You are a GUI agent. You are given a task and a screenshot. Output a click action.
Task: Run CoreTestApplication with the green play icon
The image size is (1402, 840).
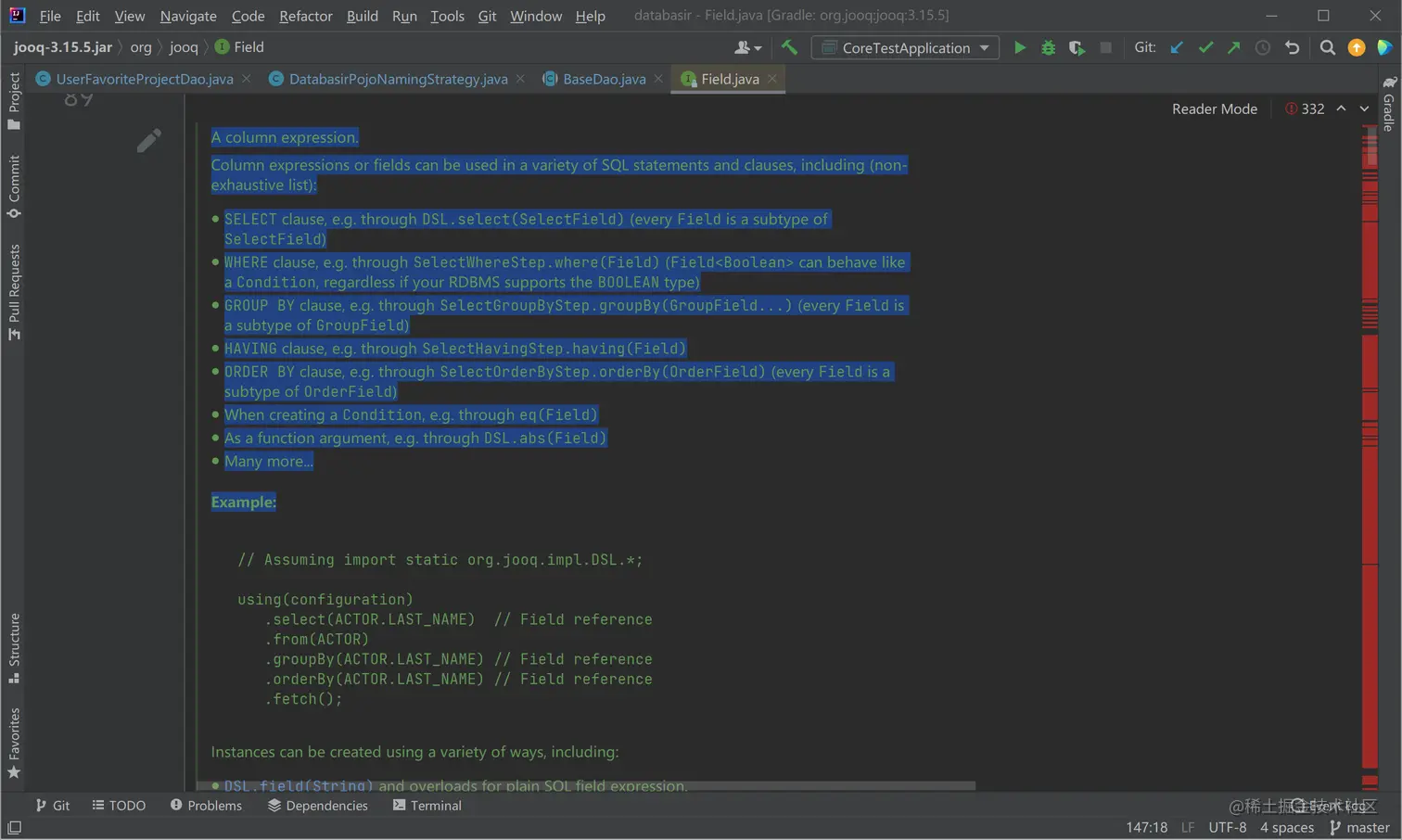1019,47
